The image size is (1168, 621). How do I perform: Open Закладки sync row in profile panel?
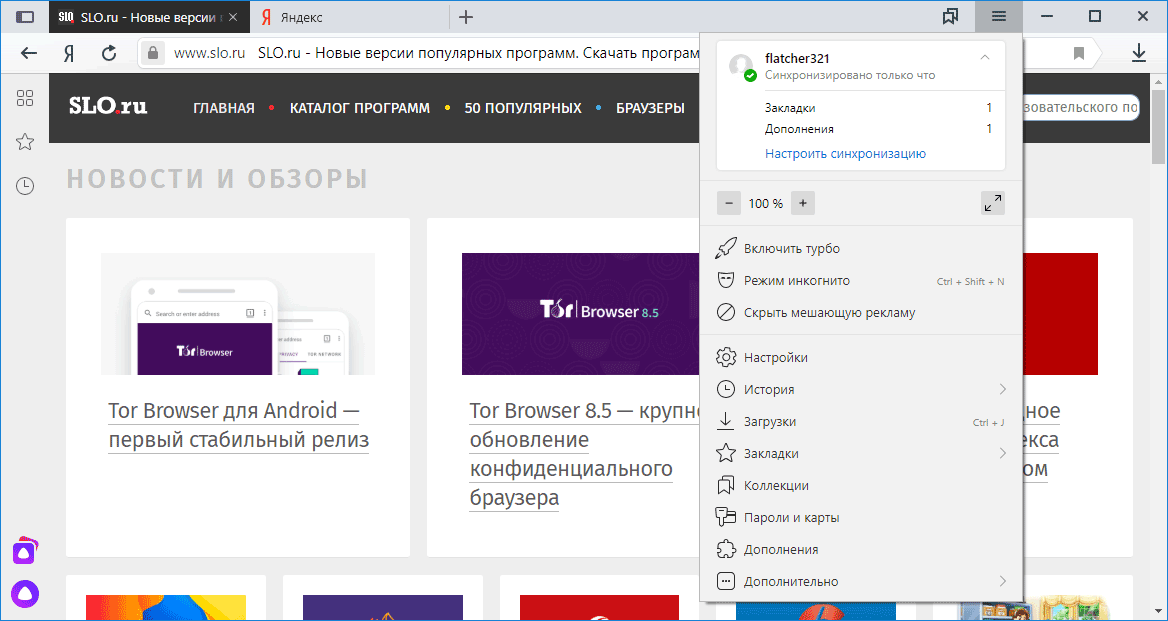878,108
